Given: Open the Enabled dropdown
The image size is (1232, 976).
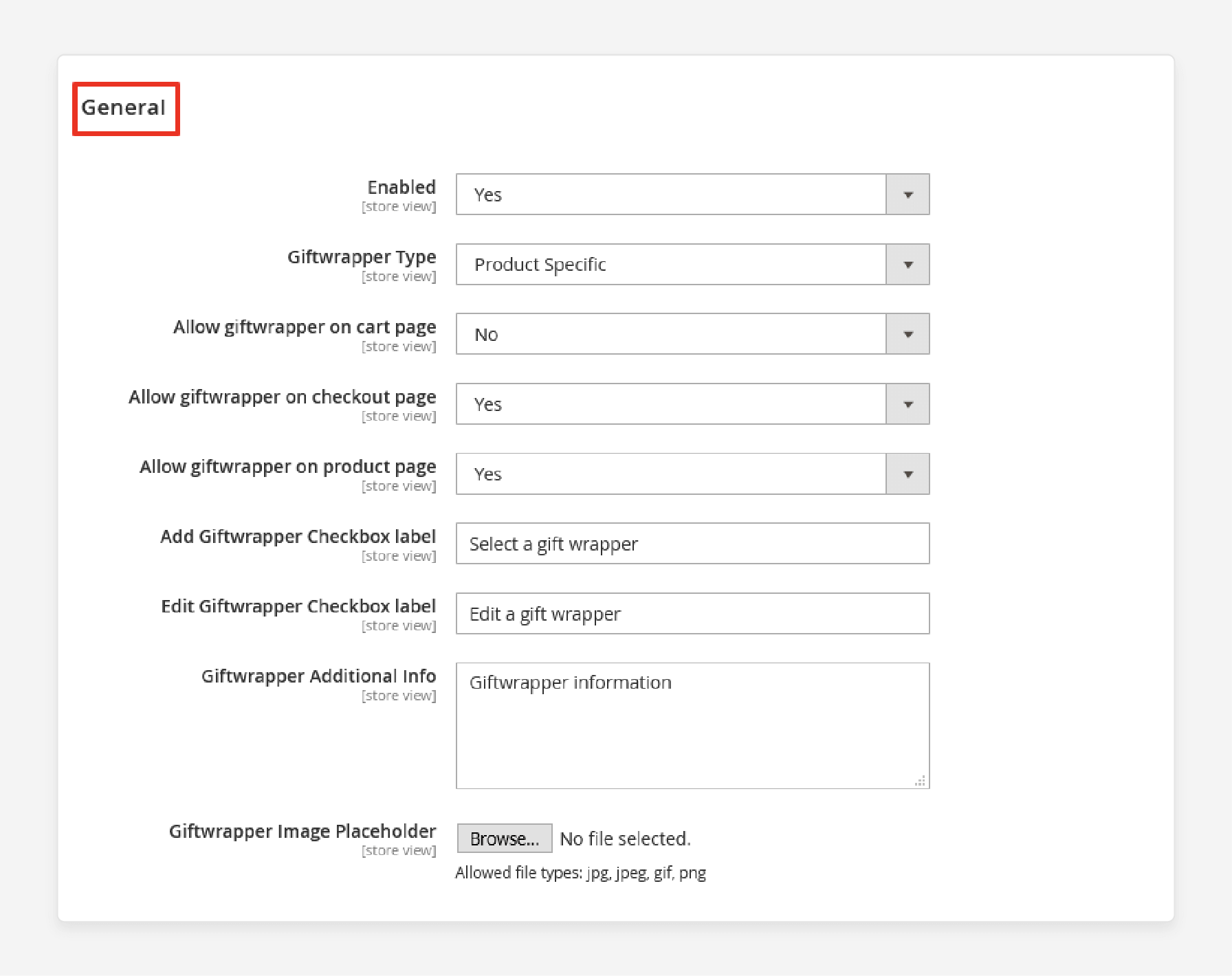Looking at the screenshot, I should coord(692,195).
